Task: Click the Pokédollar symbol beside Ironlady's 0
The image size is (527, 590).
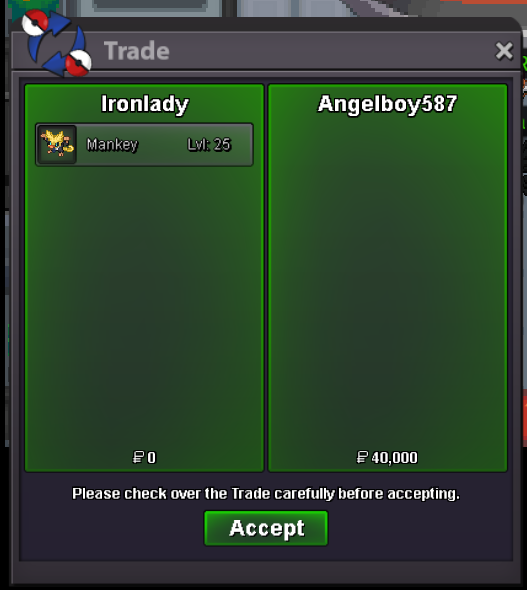Action: [138, 457]
